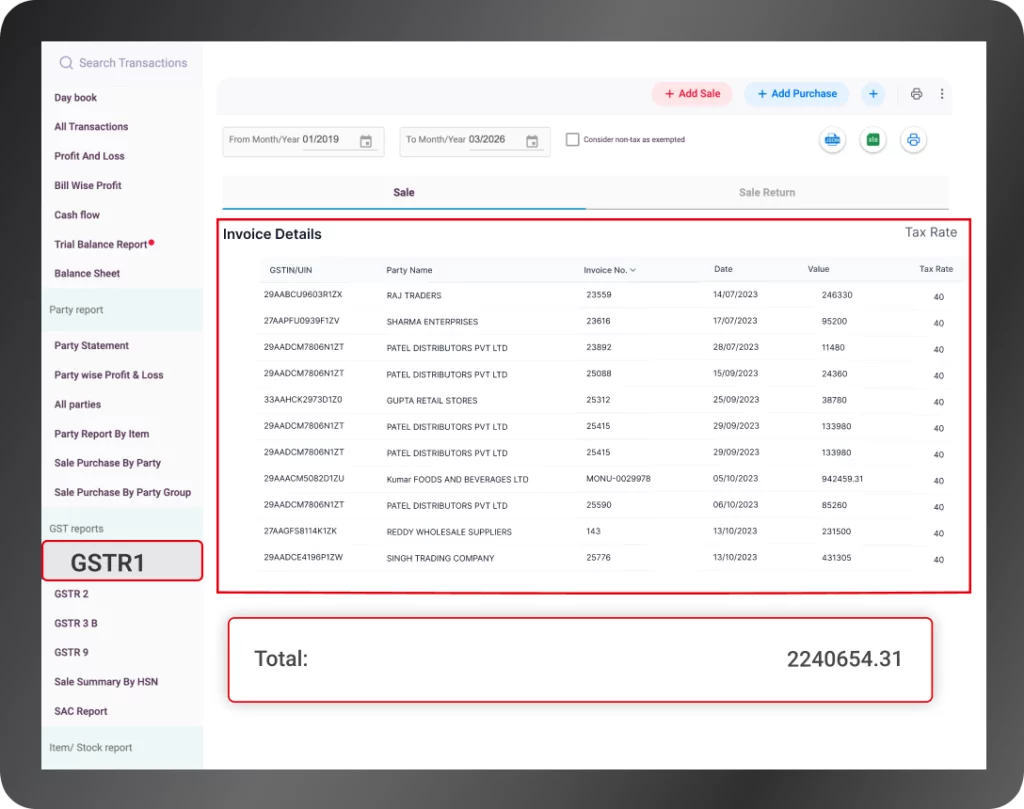Open the three-dot overflow menu
The height and width of the screenshot is (809, 1024).
click(941, 93)
